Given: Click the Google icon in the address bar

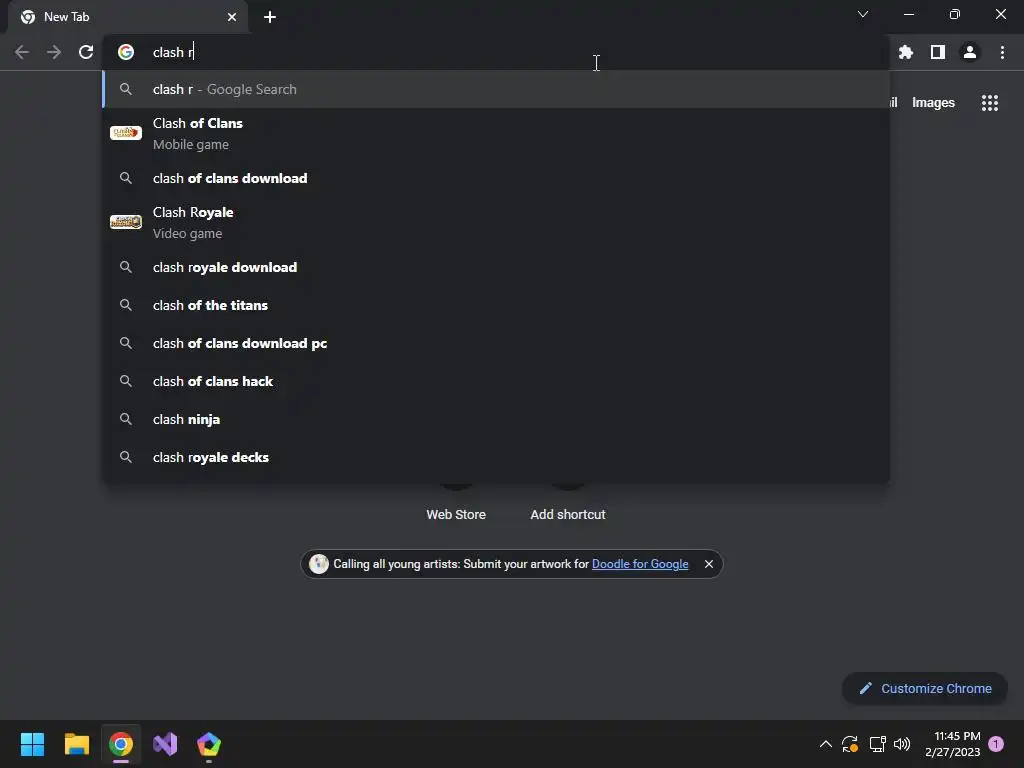Looking at the screenshot, I should [126, 52].
